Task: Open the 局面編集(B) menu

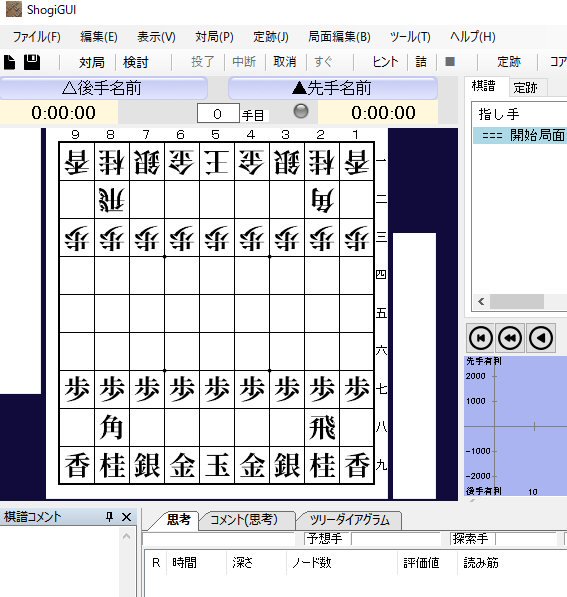Action: (339, 37)
